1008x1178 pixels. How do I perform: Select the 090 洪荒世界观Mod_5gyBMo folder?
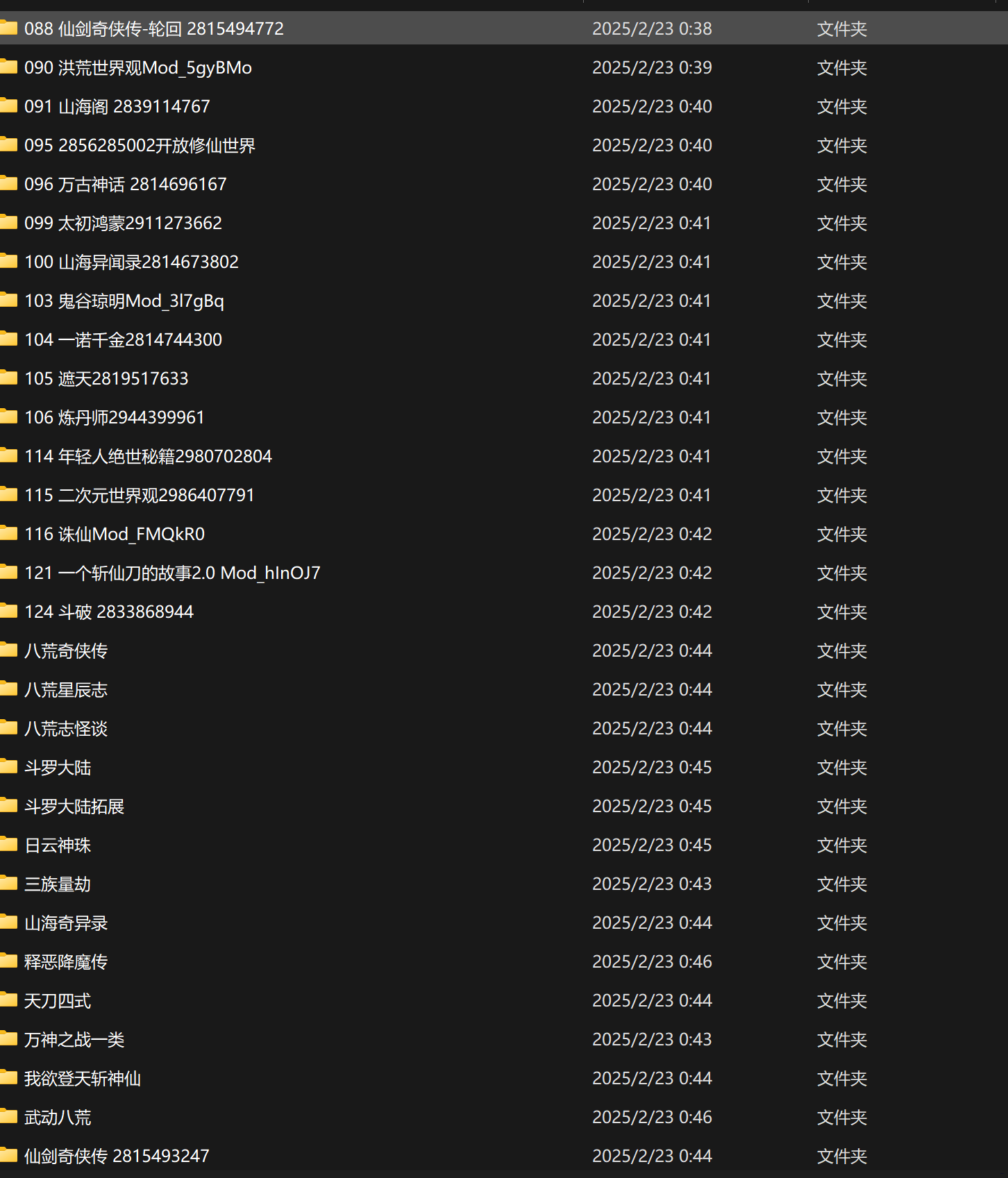point(137,67)
